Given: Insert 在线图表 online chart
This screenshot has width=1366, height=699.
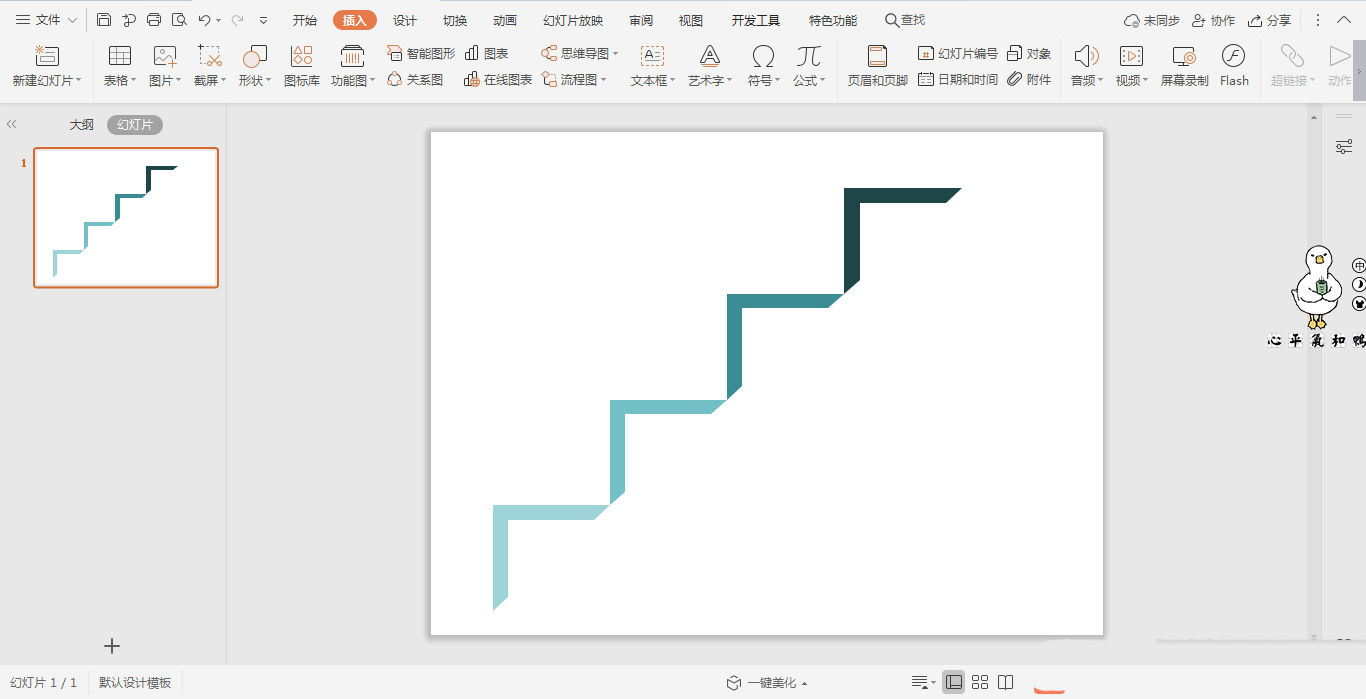Looking at the screenshot, I should point(498,79).
